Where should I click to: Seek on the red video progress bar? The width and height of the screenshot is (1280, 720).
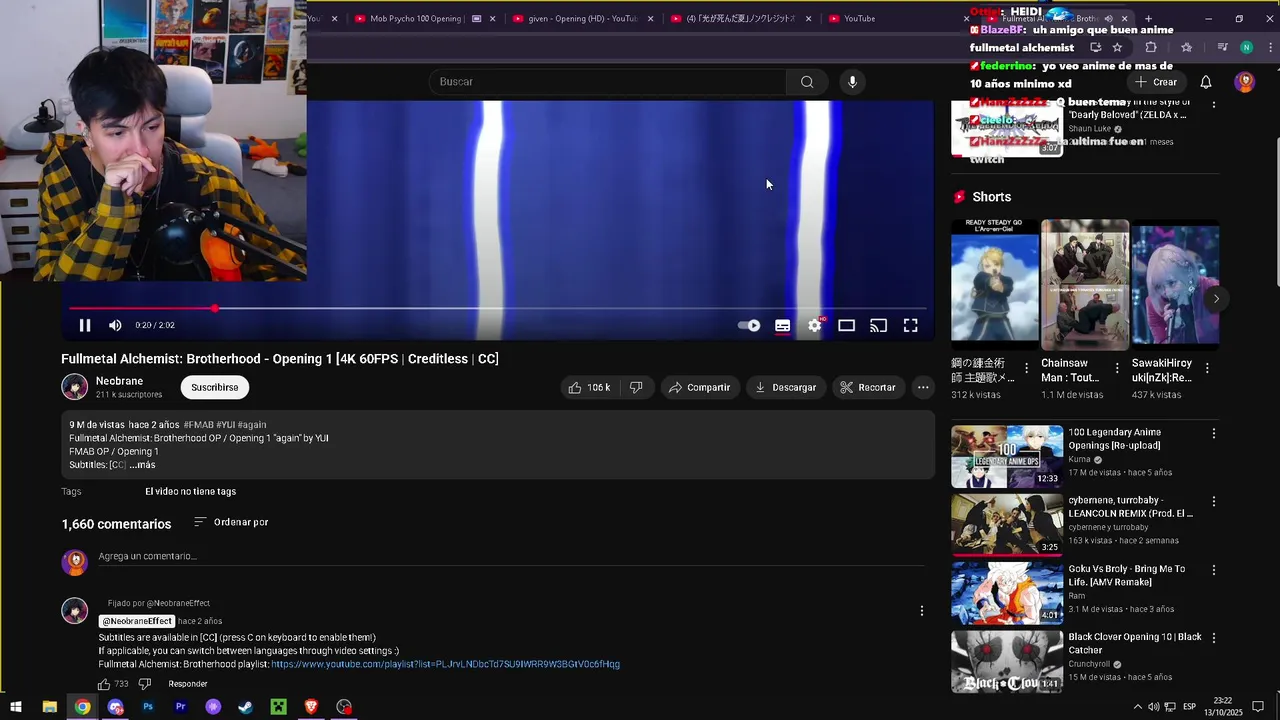(x=498, y=309)
